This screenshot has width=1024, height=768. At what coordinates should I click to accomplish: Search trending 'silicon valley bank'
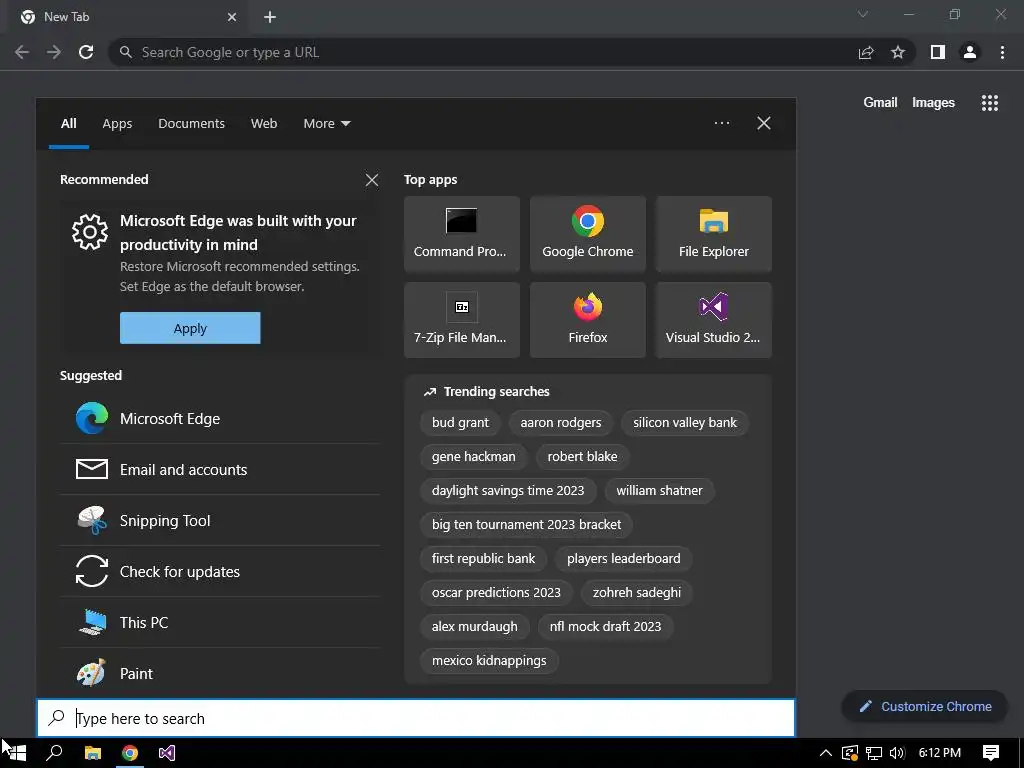coord(684,423)
